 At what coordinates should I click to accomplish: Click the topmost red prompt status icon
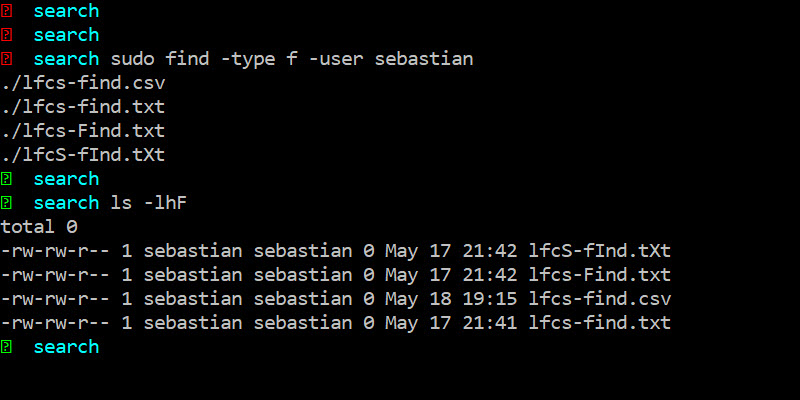7,11
